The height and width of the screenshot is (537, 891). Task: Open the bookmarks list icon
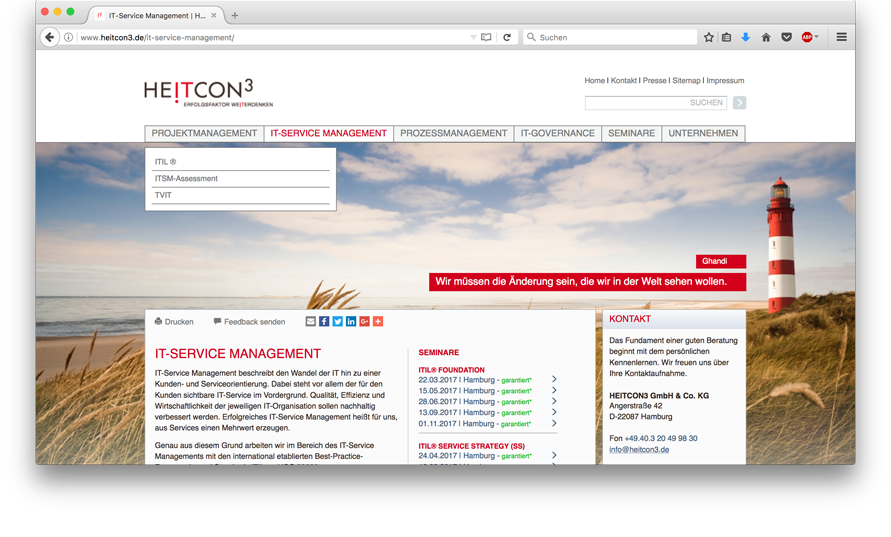pos(727,38)
